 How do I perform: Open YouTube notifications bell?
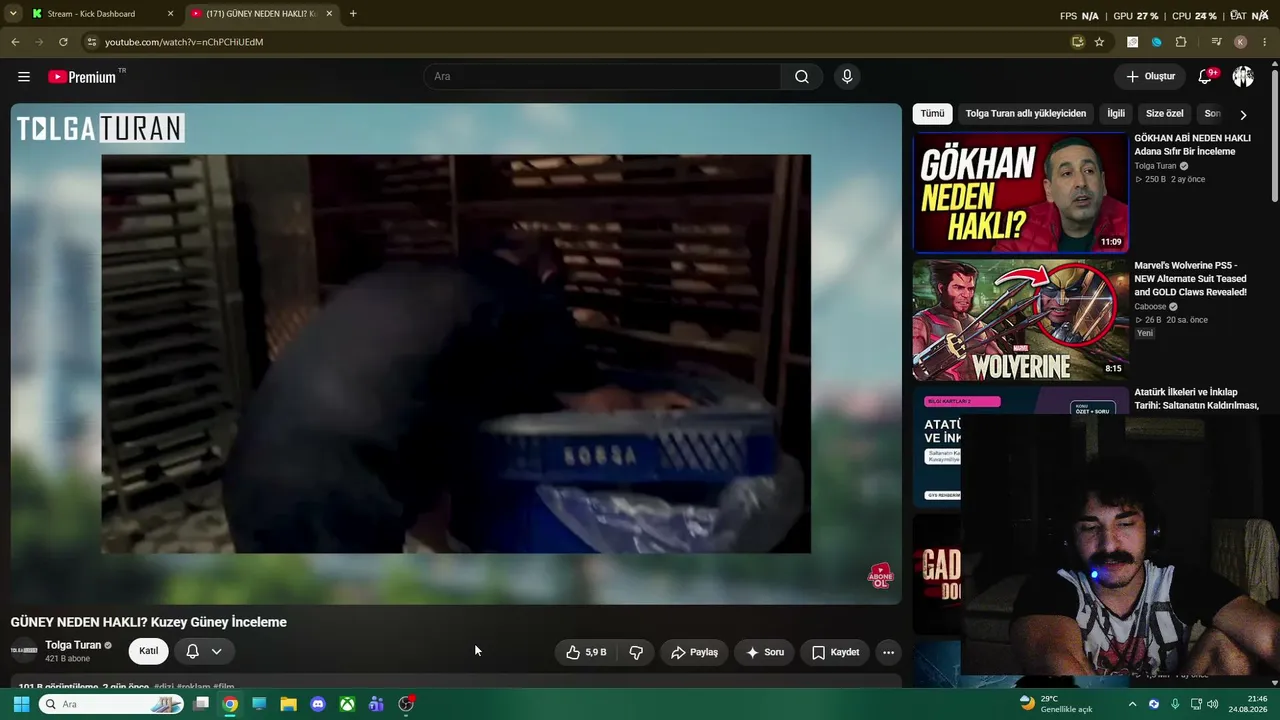tap(1206, 77)
